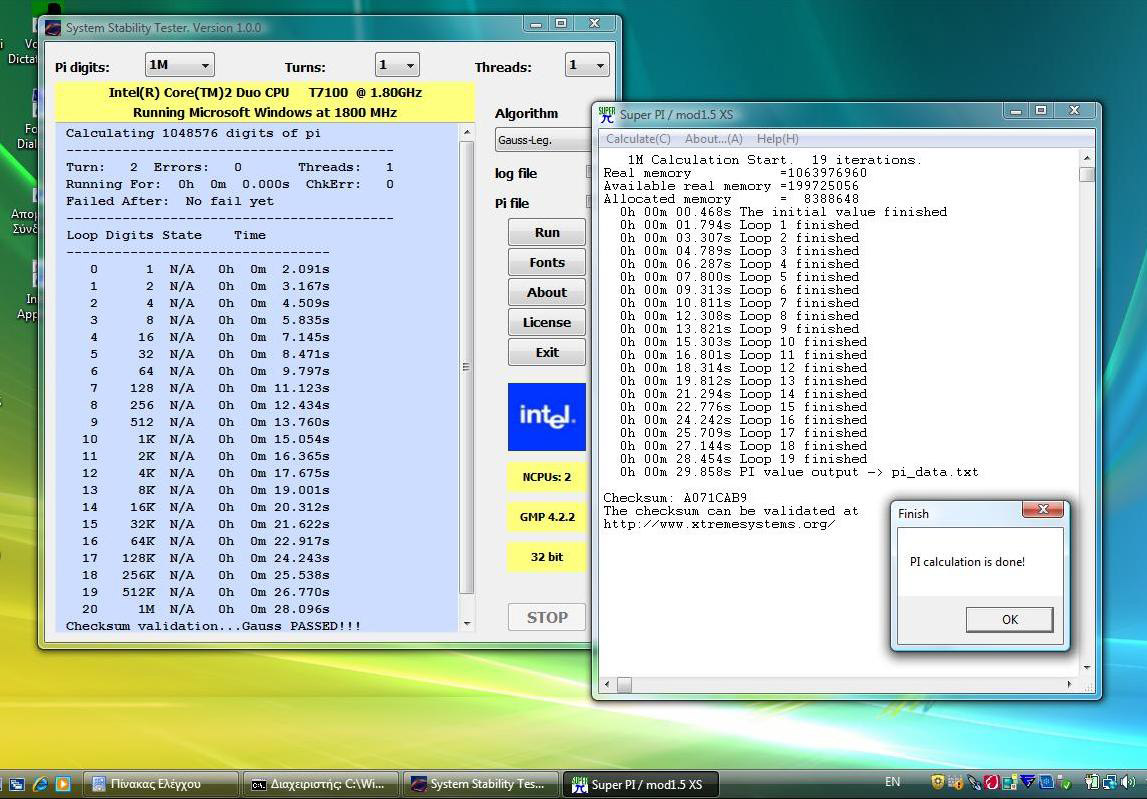Click the STOP button

547,618
